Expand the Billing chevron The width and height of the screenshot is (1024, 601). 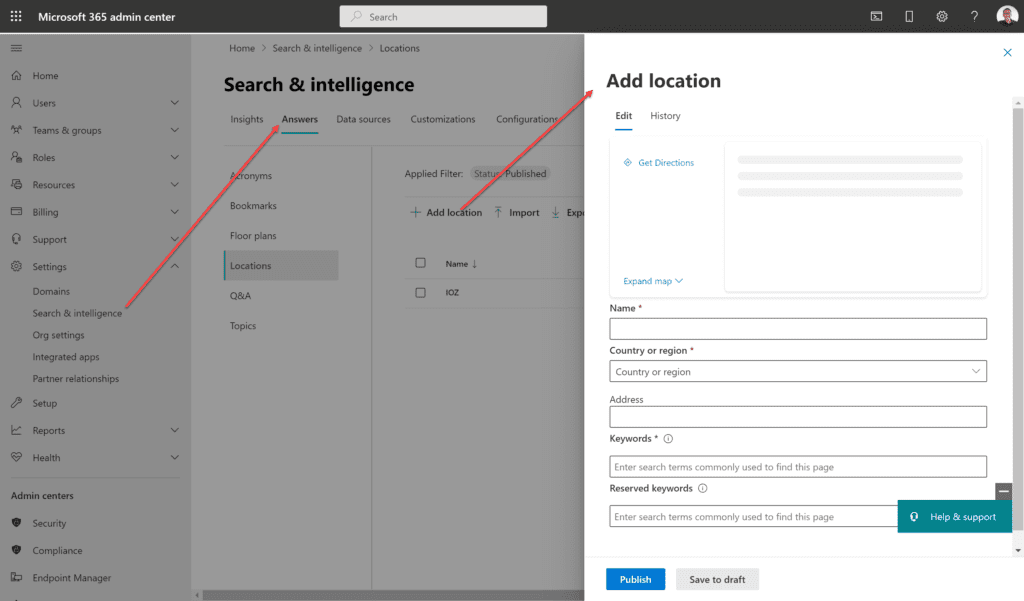(x=174, y=212)
